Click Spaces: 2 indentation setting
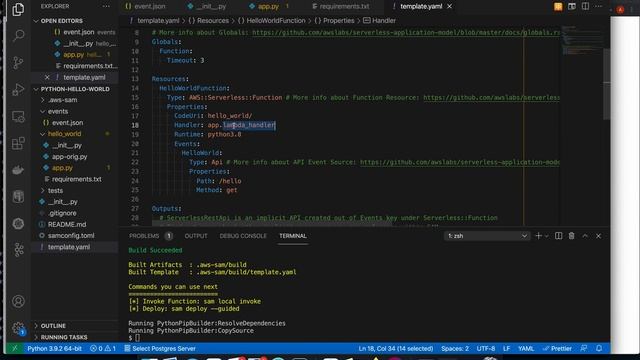640x360 pixels. coord(455,349)
